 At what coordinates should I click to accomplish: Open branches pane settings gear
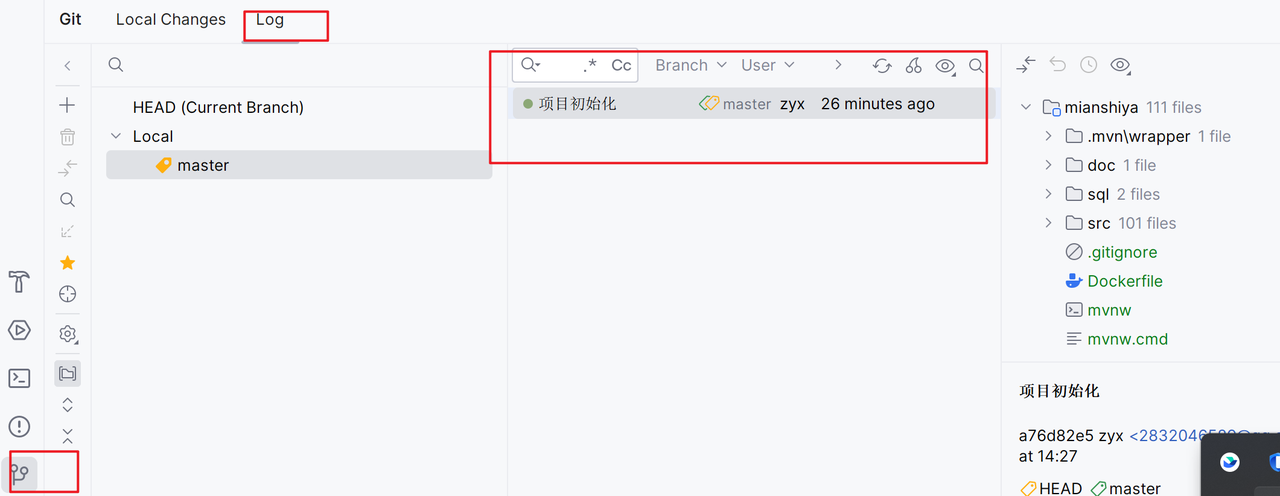[x=68, y=334]
